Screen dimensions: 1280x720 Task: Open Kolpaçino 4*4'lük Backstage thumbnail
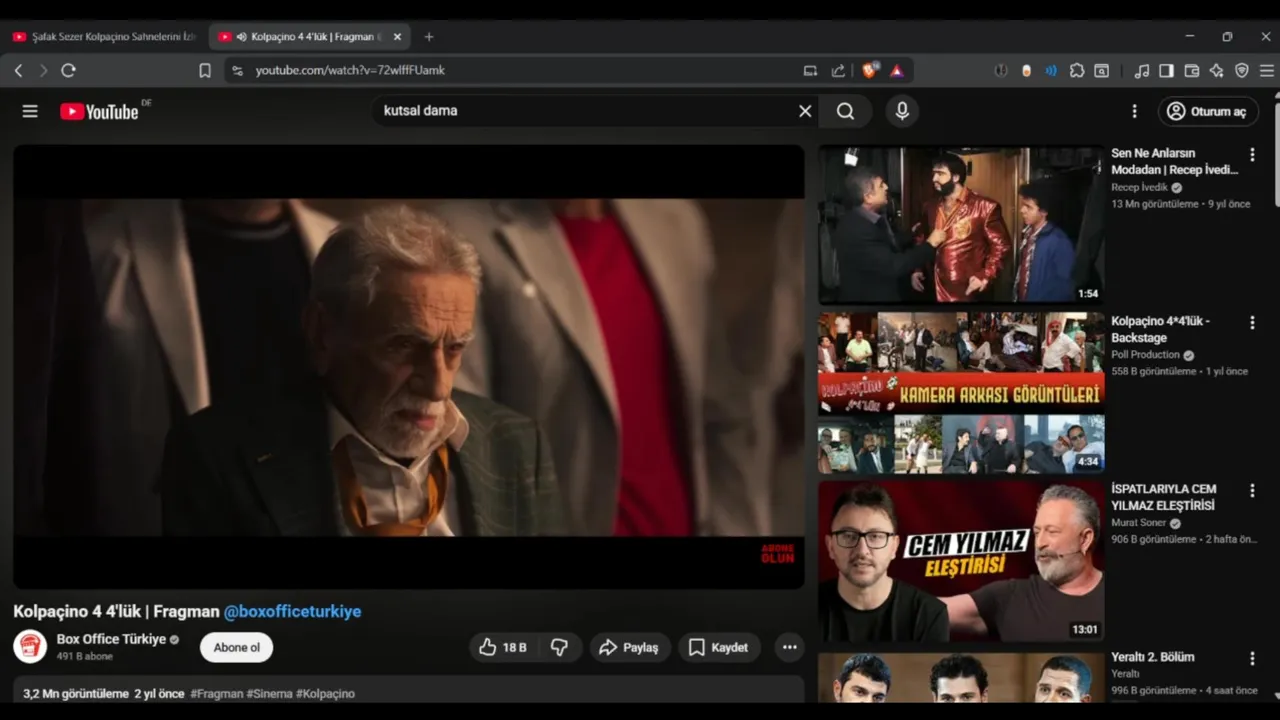click(961, 393)
